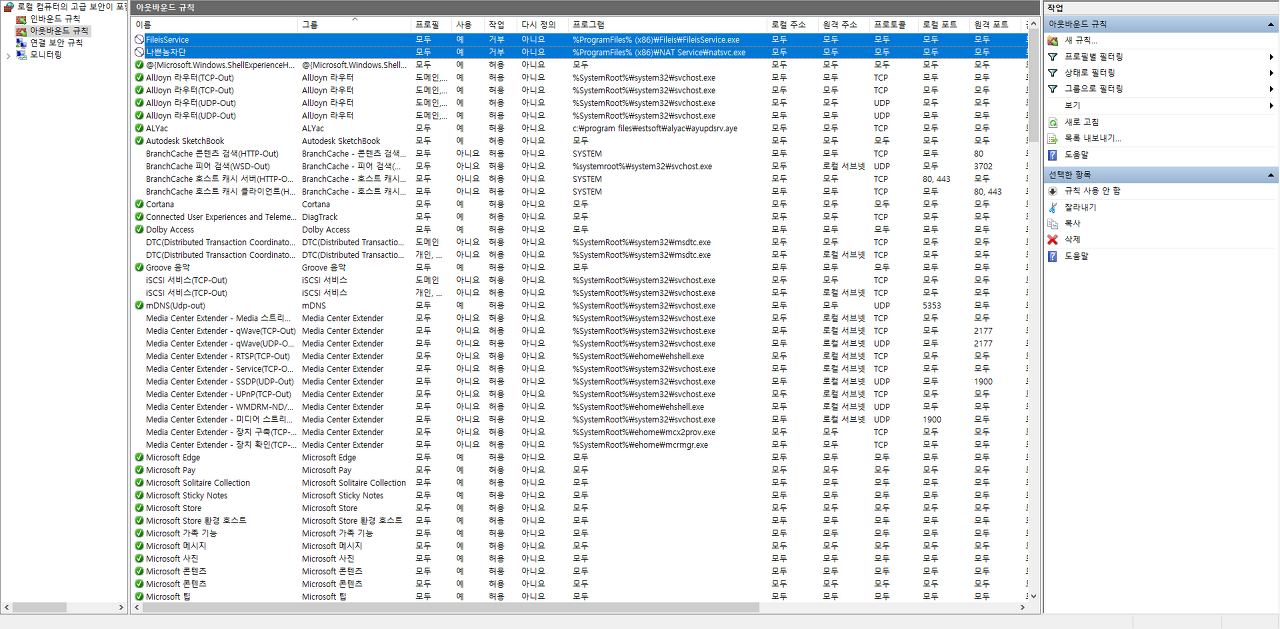Click the red 삭제 delete icon

tap(1052, 239)
